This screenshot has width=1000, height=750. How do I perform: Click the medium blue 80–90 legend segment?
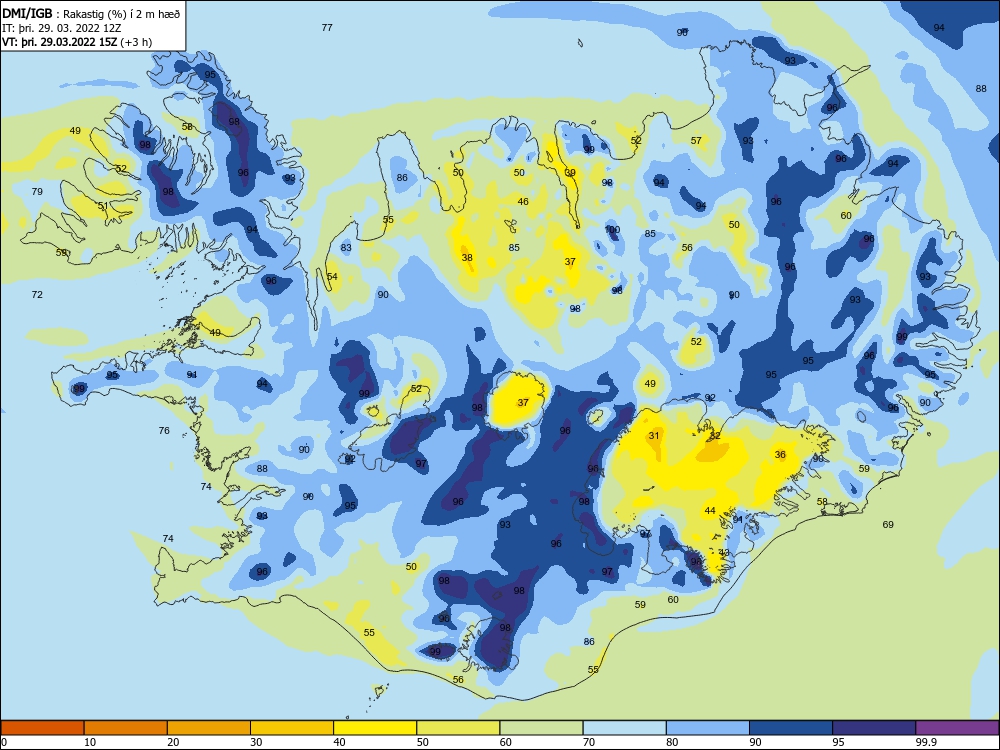[708, 728]
